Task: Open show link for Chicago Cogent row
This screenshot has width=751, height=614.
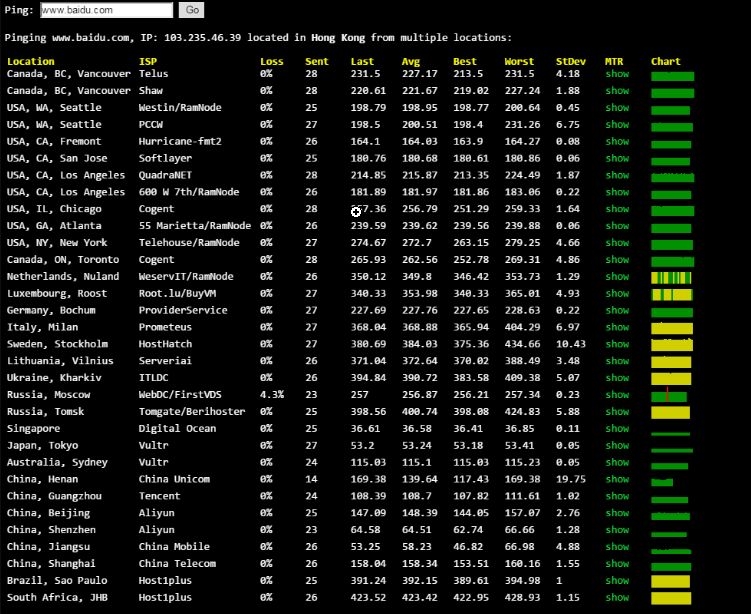Action: (617, 209)
